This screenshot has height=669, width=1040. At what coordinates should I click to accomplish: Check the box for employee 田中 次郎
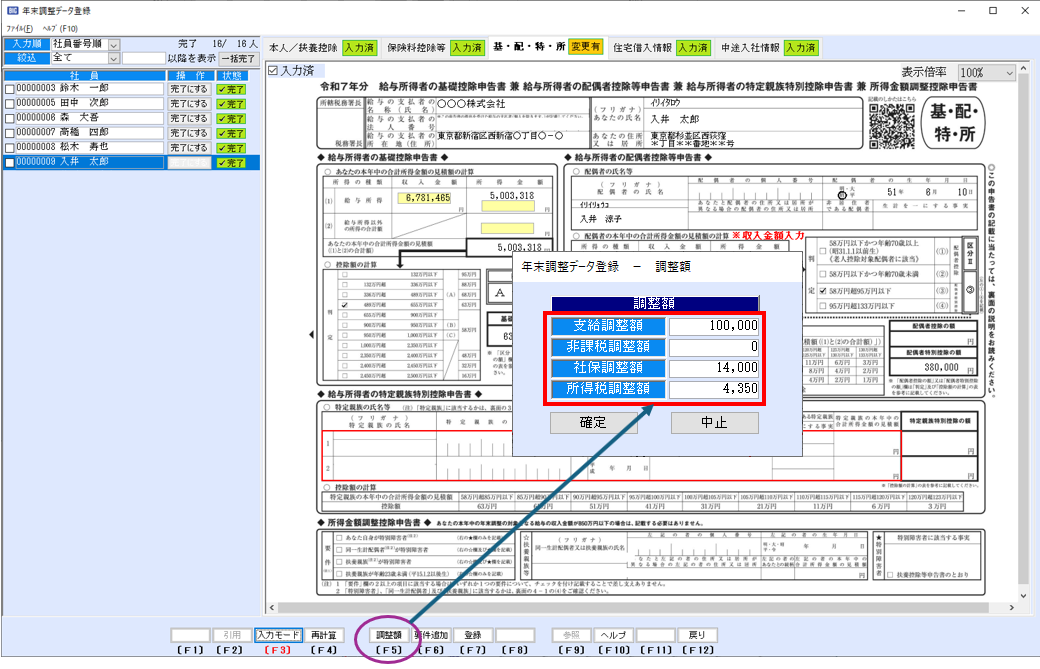tap(10, 103)
